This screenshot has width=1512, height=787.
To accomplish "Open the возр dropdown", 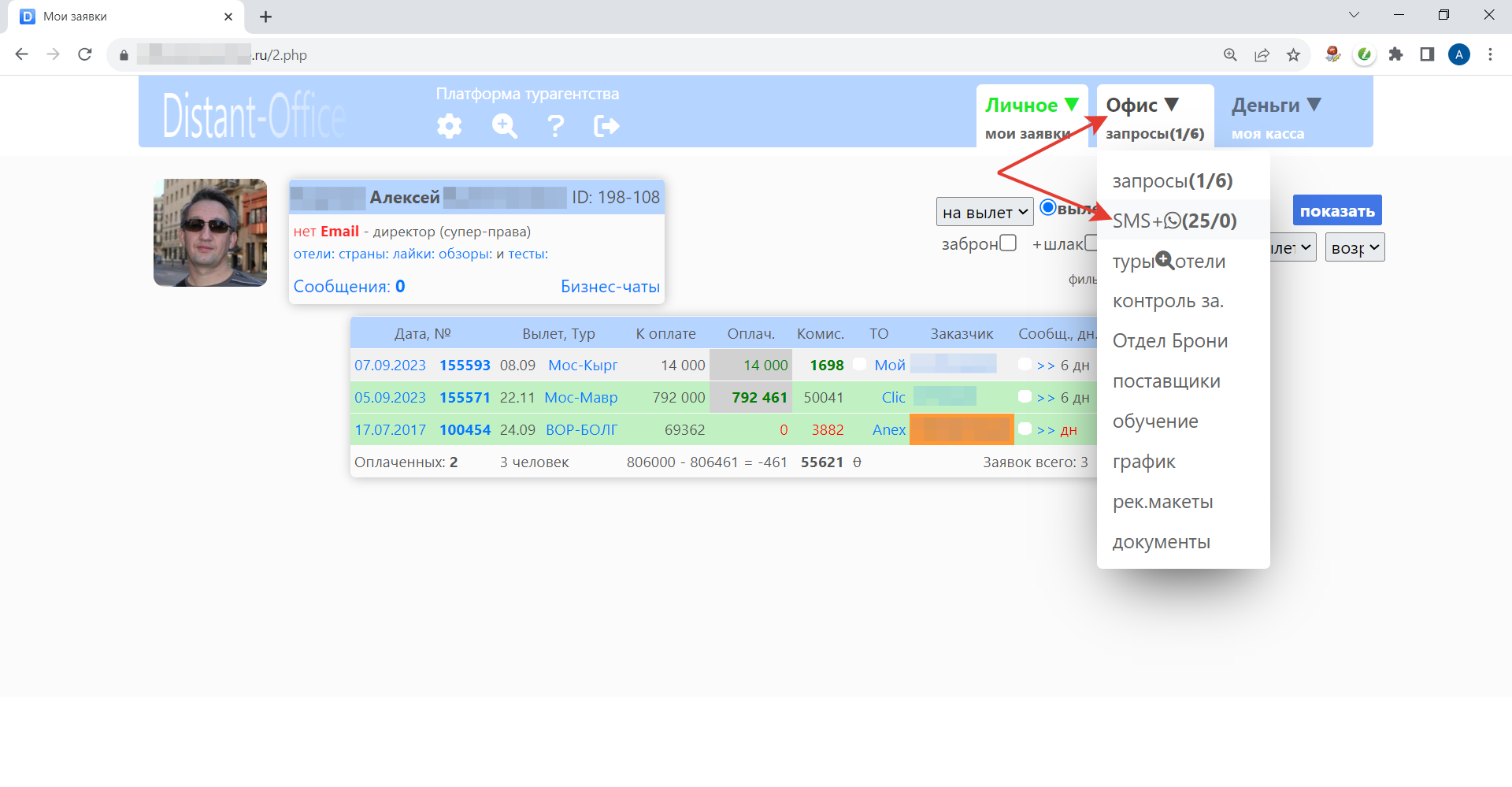I will point(1355,247).
